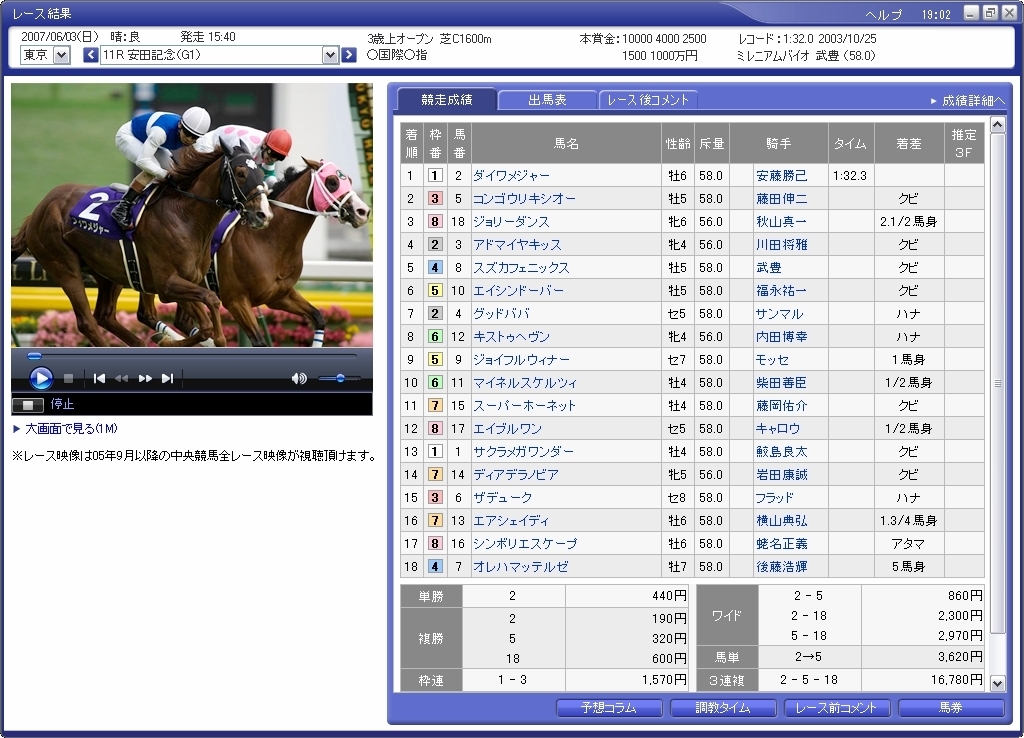The height and width of the screenshot is (738, 1024).
Task: Open horse ダイワメジャー
Action: pos(511,176)
